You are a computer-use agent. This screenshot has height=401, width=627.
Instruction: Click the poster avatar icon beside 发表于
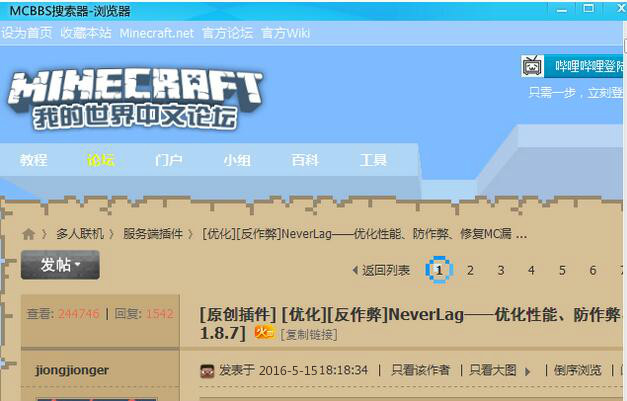207,371
